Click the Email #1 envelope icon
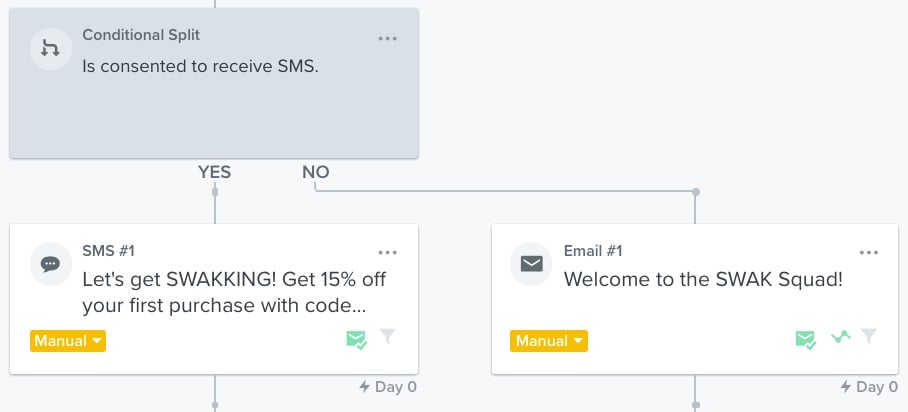 [x=532, y=265]
